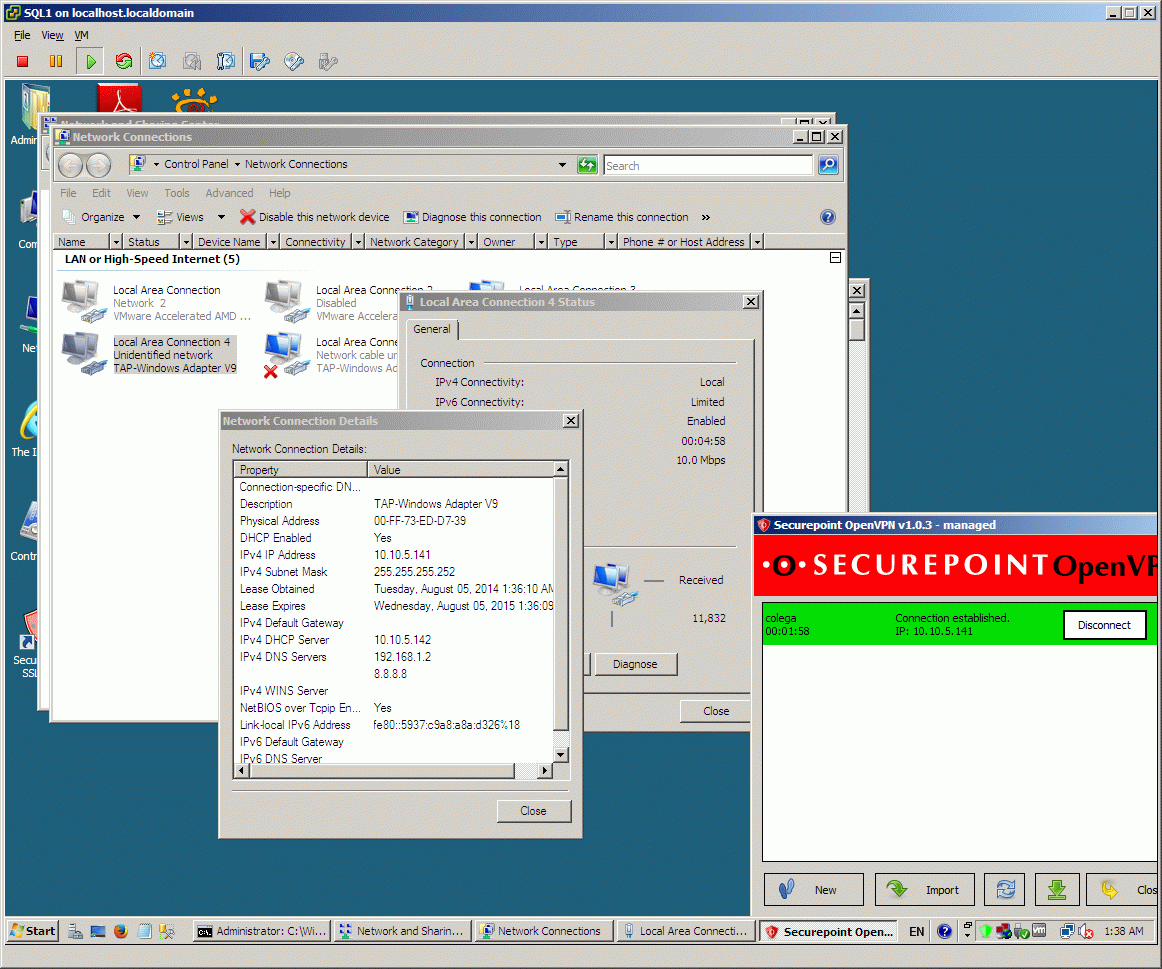Click the green refresh icon beside address bar
Viewport: 1162px width, 969px height.
coord(587,165)
